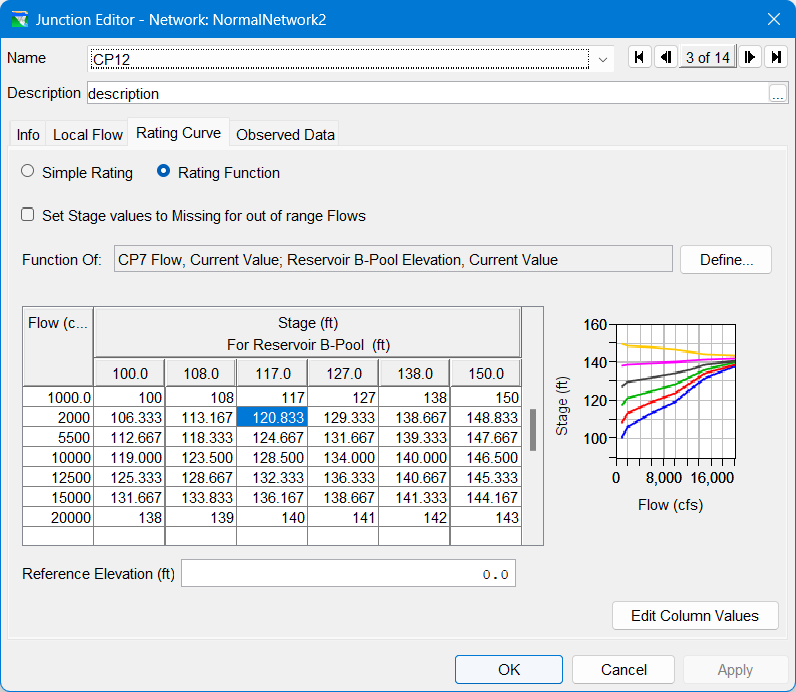Open the Observed Data tab
796x692 pixels.
point(285,135)
